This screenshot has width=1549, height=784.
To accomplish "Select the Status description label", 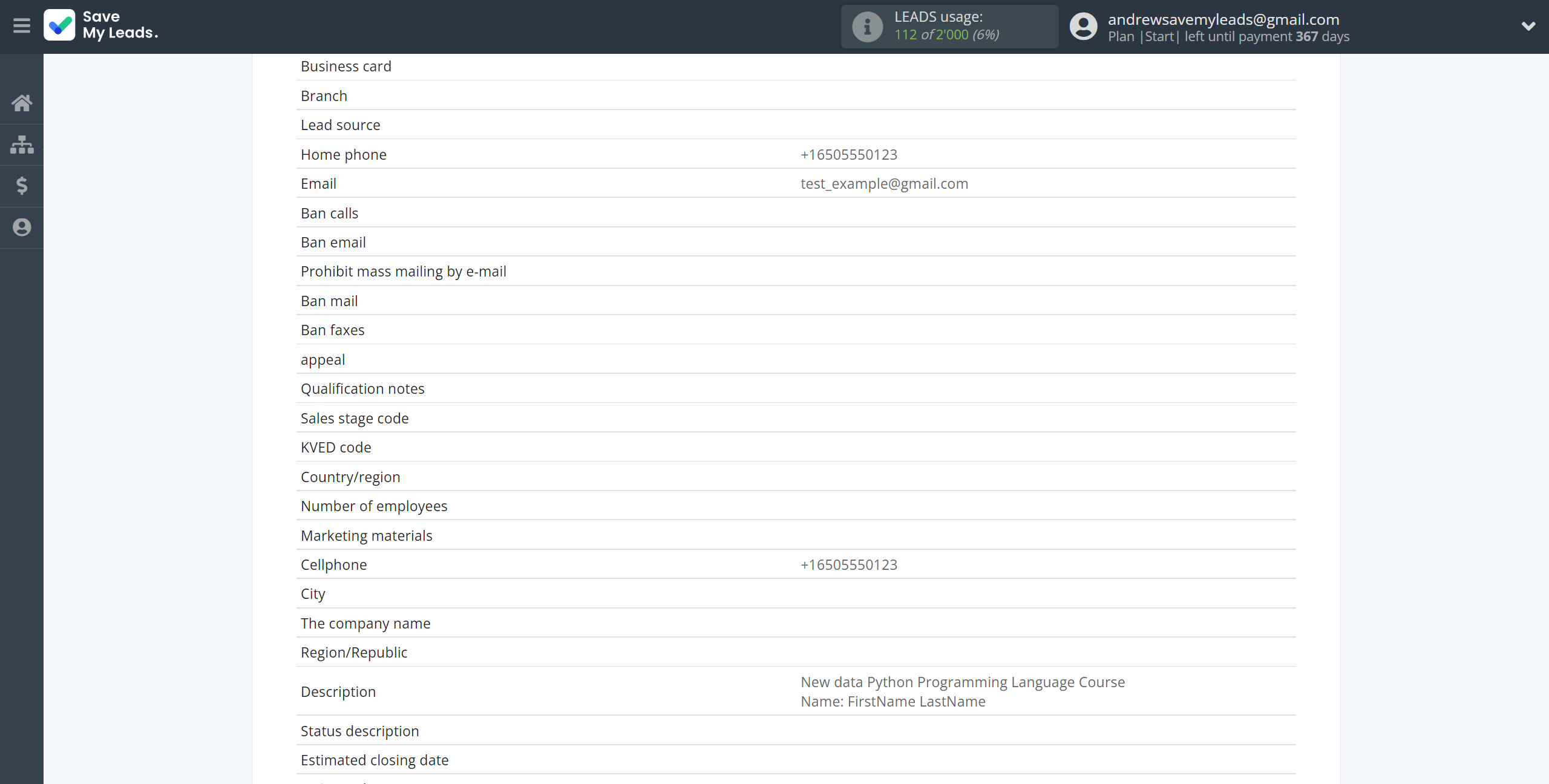I will pos(360,731).
